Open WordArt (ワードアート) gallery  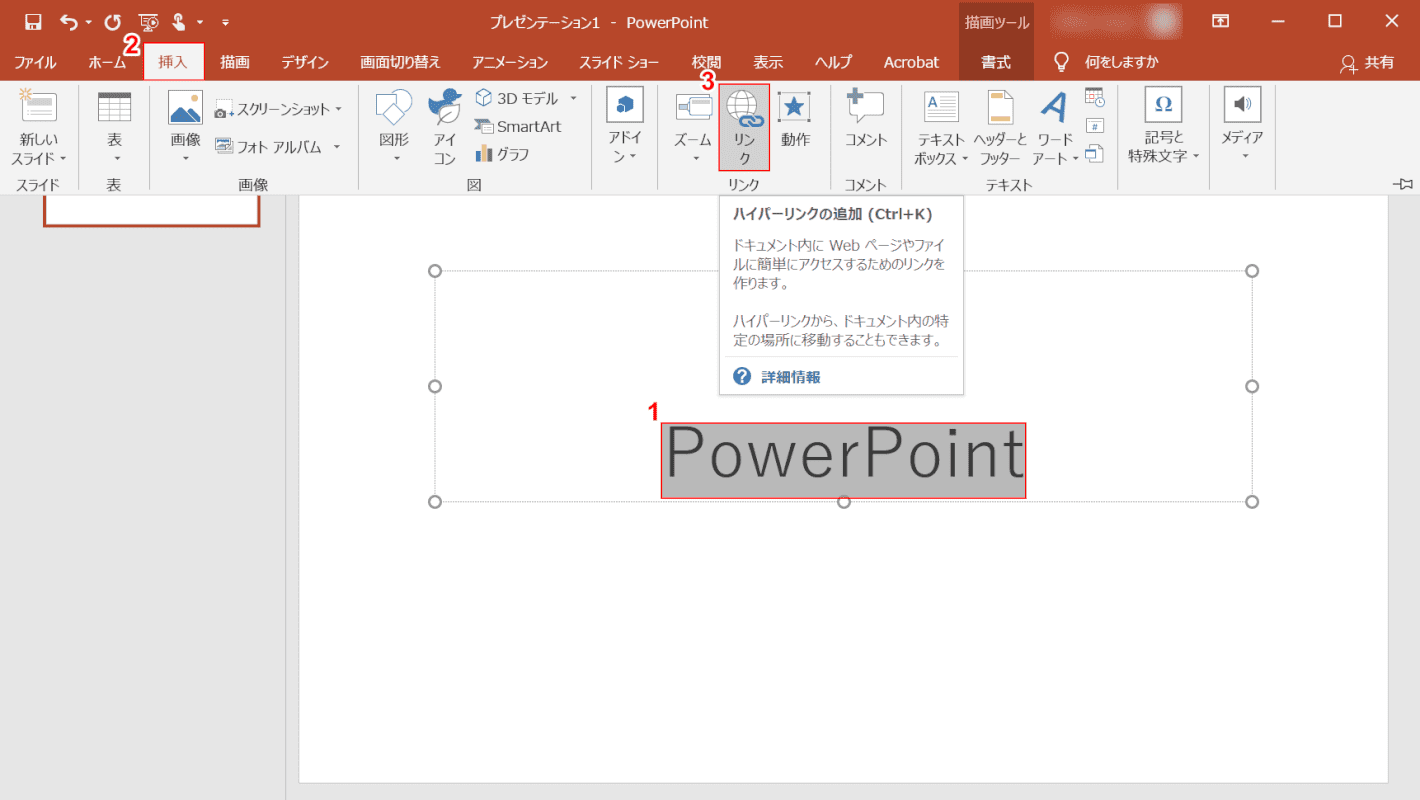click(x=1055, y=128)
